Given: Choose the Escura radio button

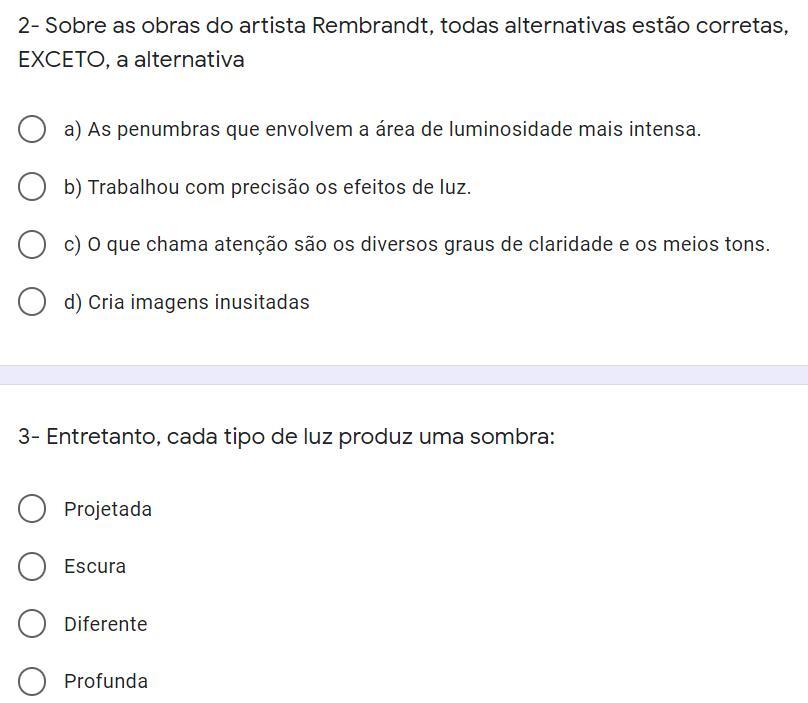Looking at the screenshot, I should pyautogui.click(x=32, y=566).
